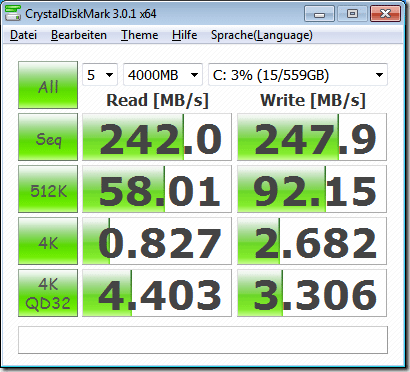
Task: Start the 4K benchmark test
Action: pos(48,241)
